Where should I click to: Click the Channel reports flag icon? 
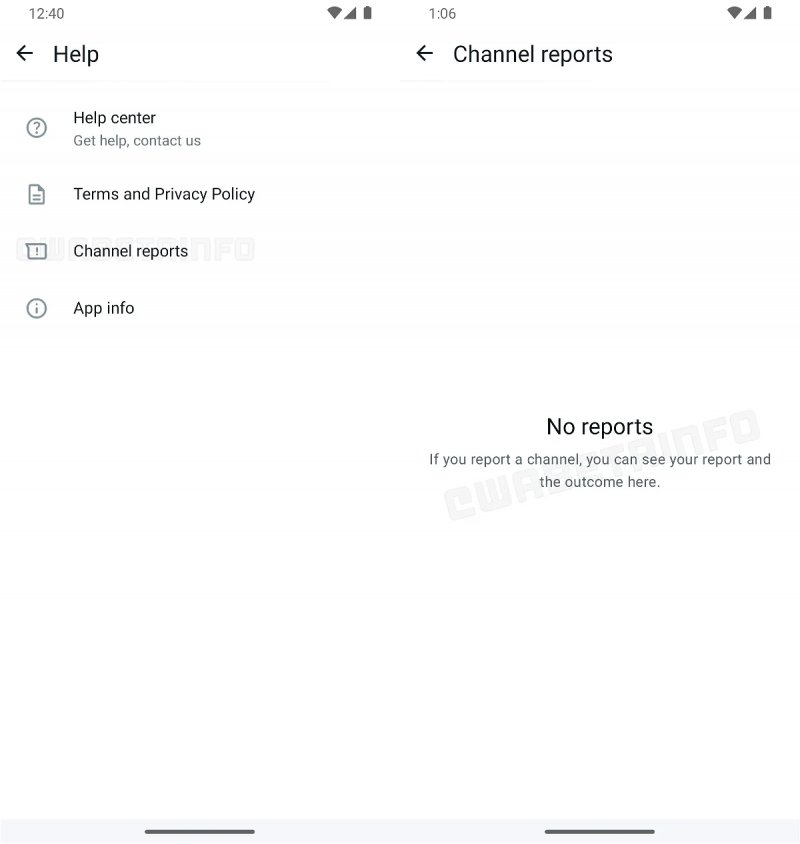(37, 251)
